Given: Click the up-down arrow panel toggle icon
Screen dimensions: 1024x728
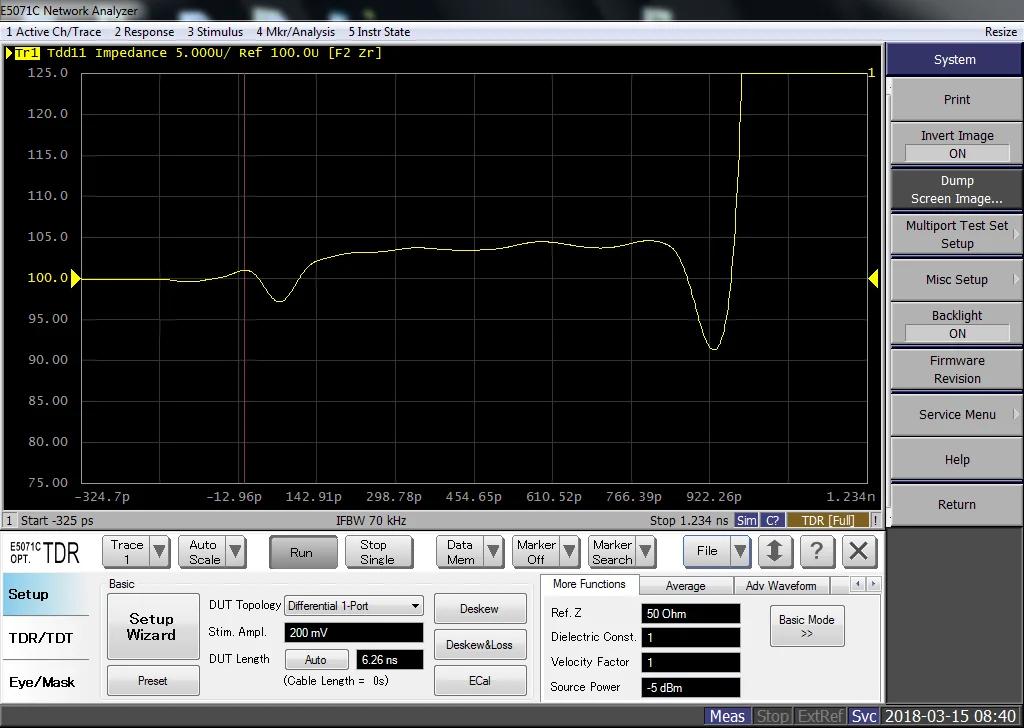Looking at the screenshot, I should [775, 551].
